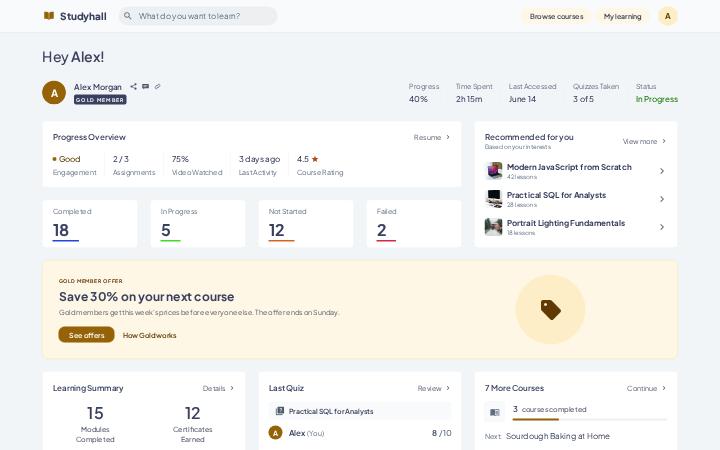720x450 pixels.
Task: Copy profile link using the link icon
Action: (158, 86)
